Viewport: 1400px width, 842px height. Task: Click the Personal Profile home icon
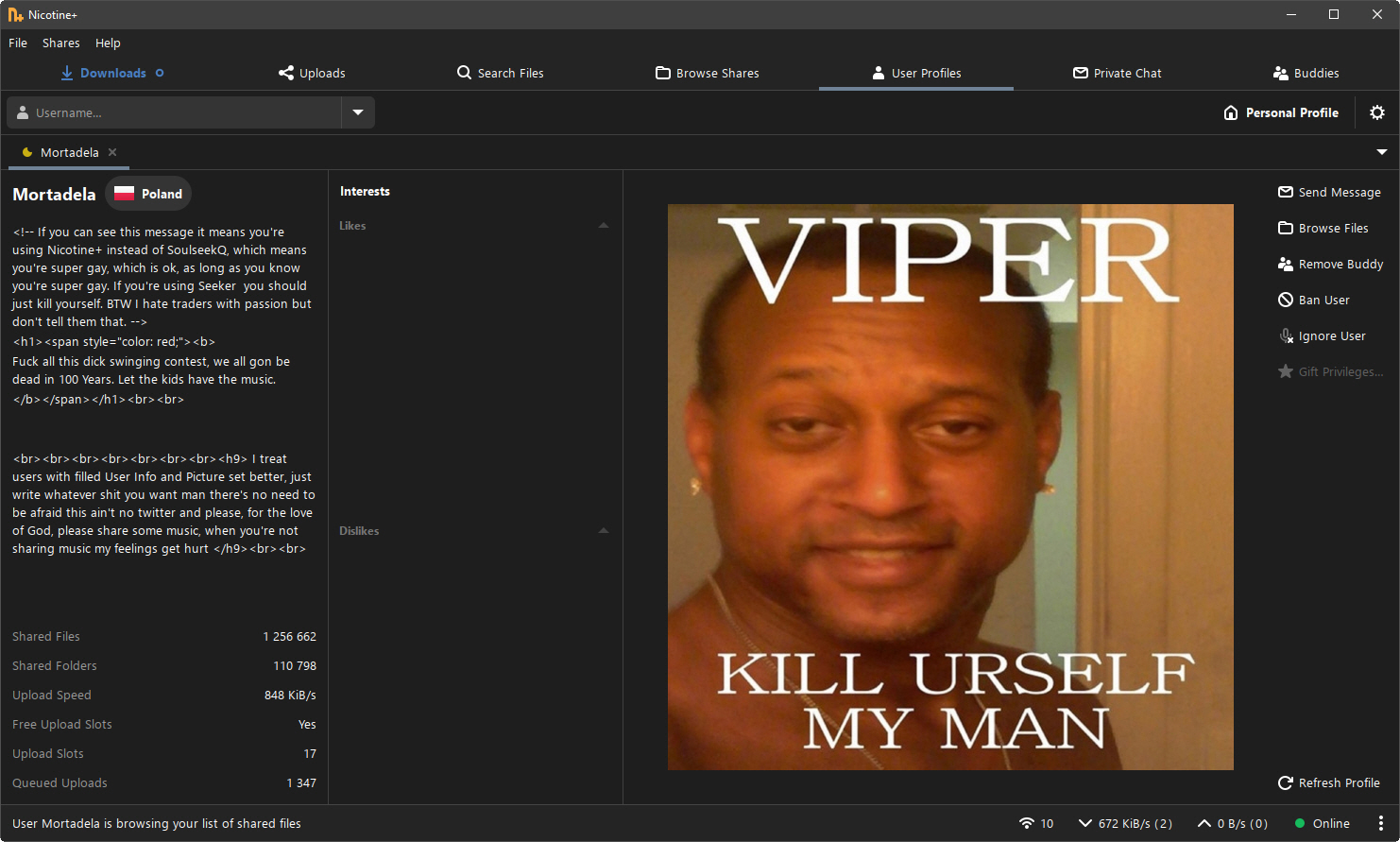pos(1231,112)
